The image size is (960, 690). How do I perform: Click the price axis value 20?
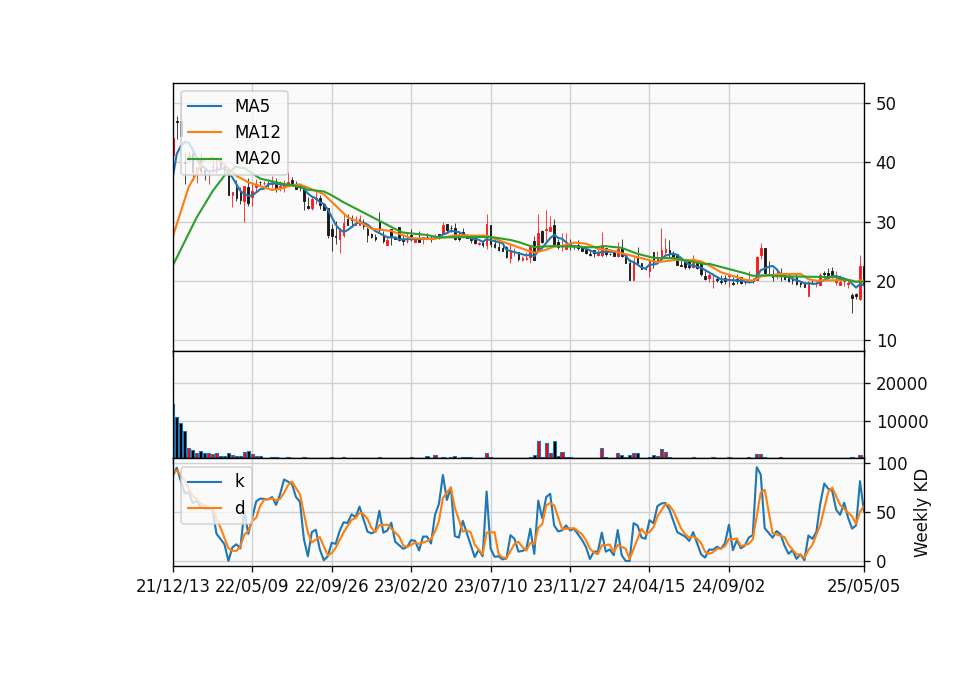coord(886,282)
